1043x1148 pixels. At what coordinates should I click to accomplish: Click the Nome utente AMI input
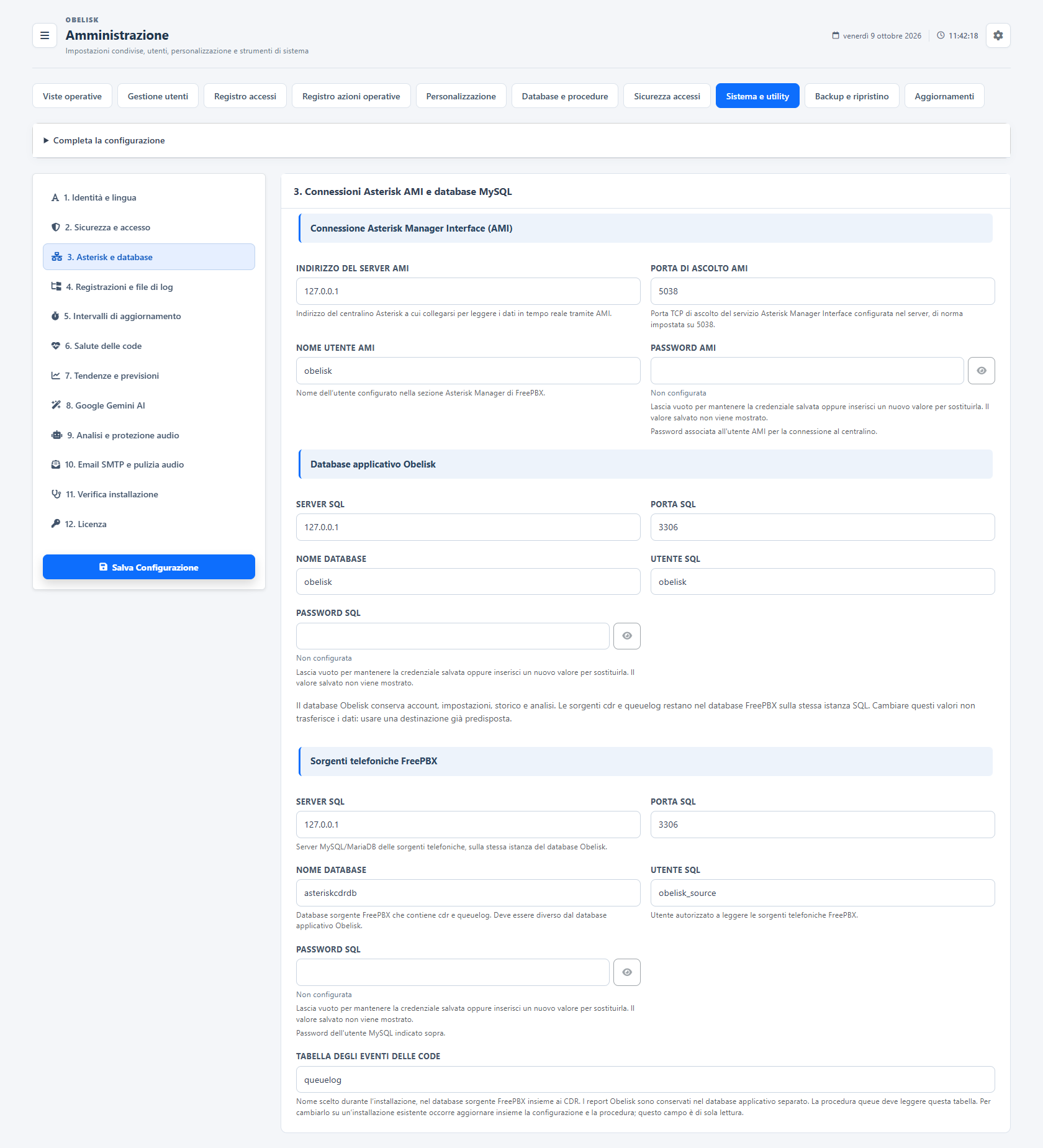pos(468,371)
